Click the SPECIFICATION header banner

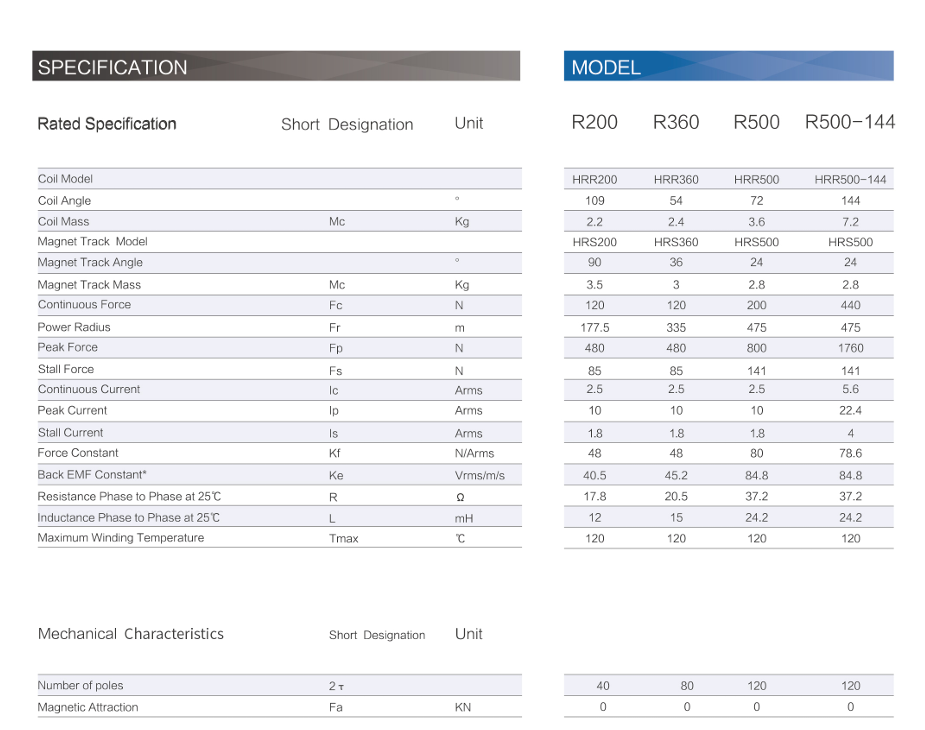(x=275, y=67)
